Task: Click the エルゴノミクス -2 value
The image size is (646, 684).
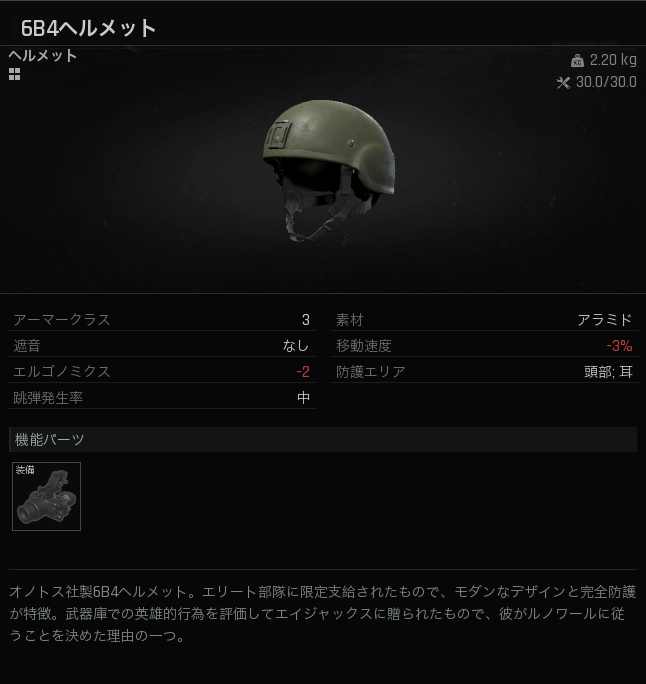Action: 303,372
